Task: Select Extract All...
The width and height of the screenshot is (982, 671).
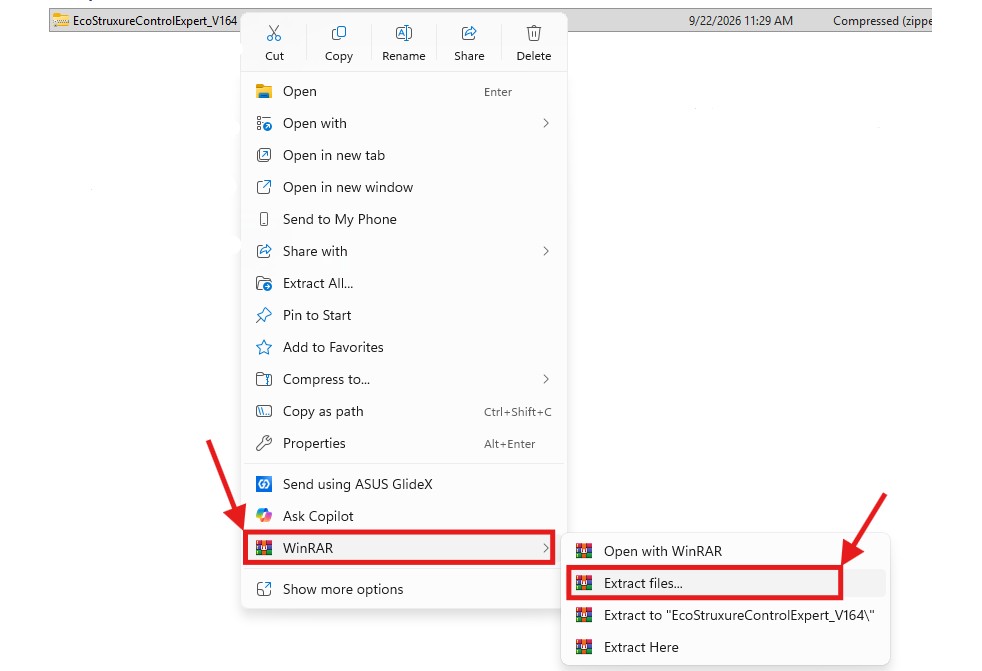Action: pos(404,283)
